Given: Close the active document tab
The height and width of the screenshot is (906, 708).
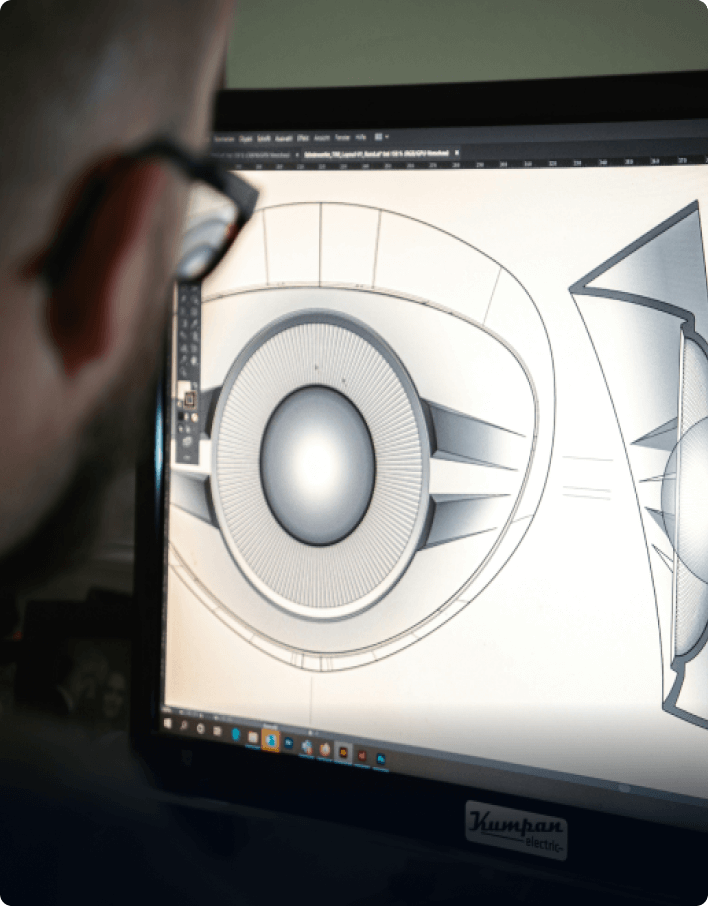Looking at the screenshot, I should tap(457, 152).
